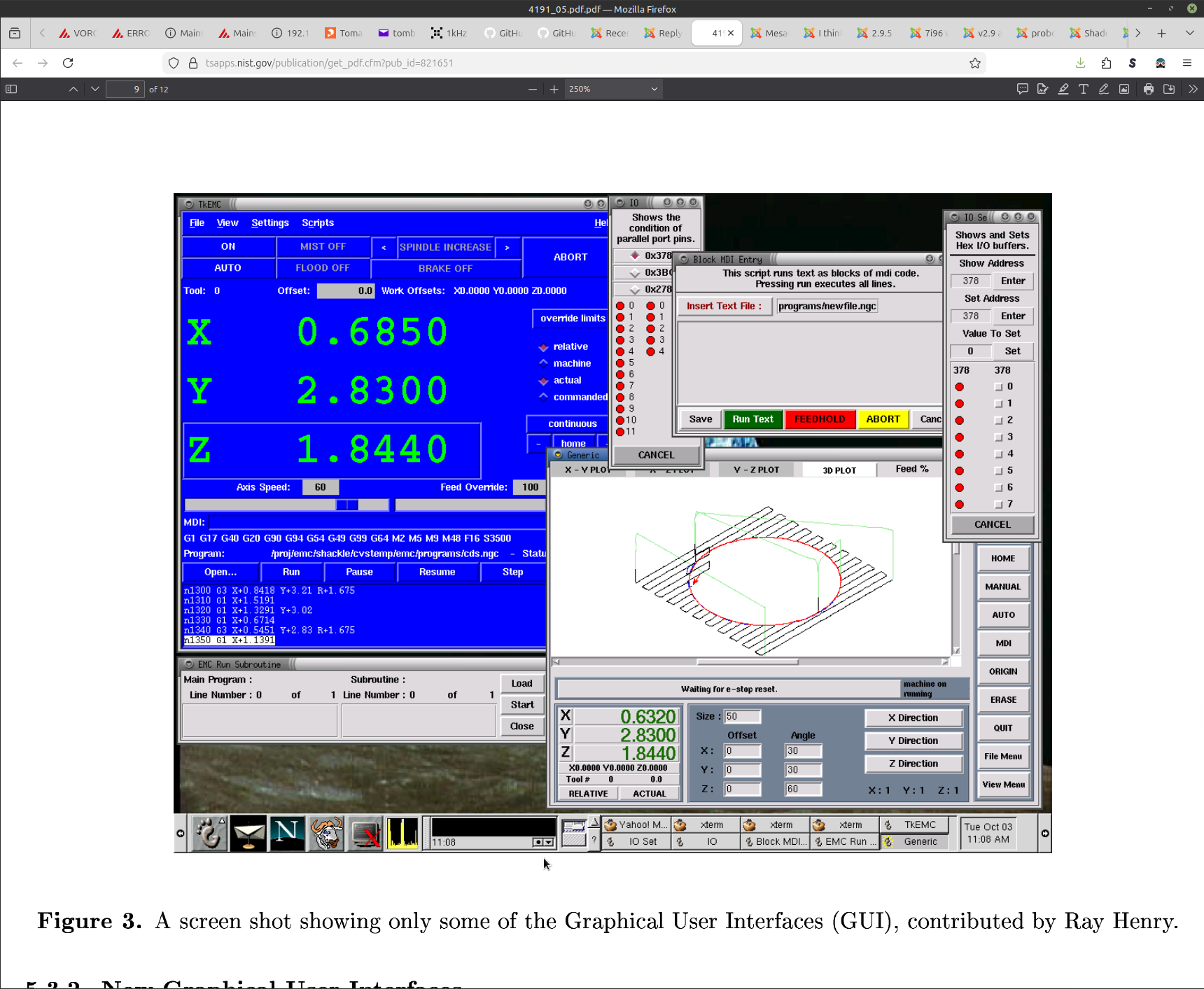
Task: Save the PDF with the download icon
Action: [1169, 89]
